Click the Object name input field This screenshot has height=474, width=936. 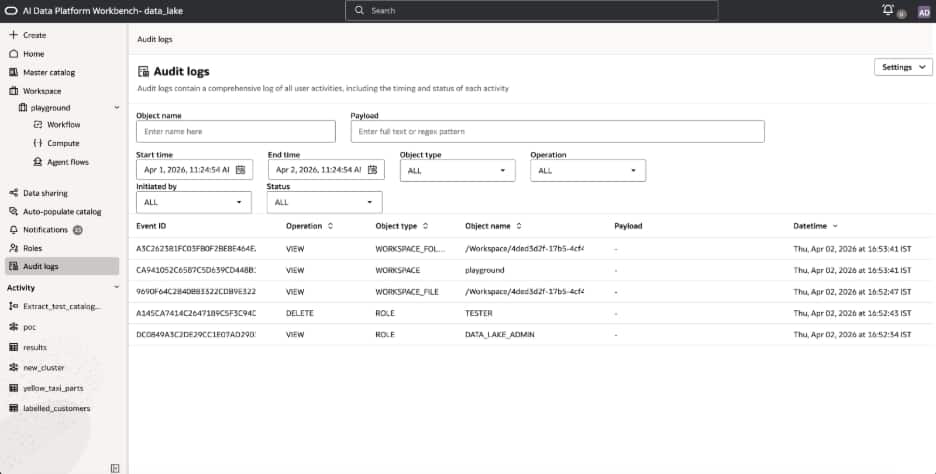coord(235,131)
